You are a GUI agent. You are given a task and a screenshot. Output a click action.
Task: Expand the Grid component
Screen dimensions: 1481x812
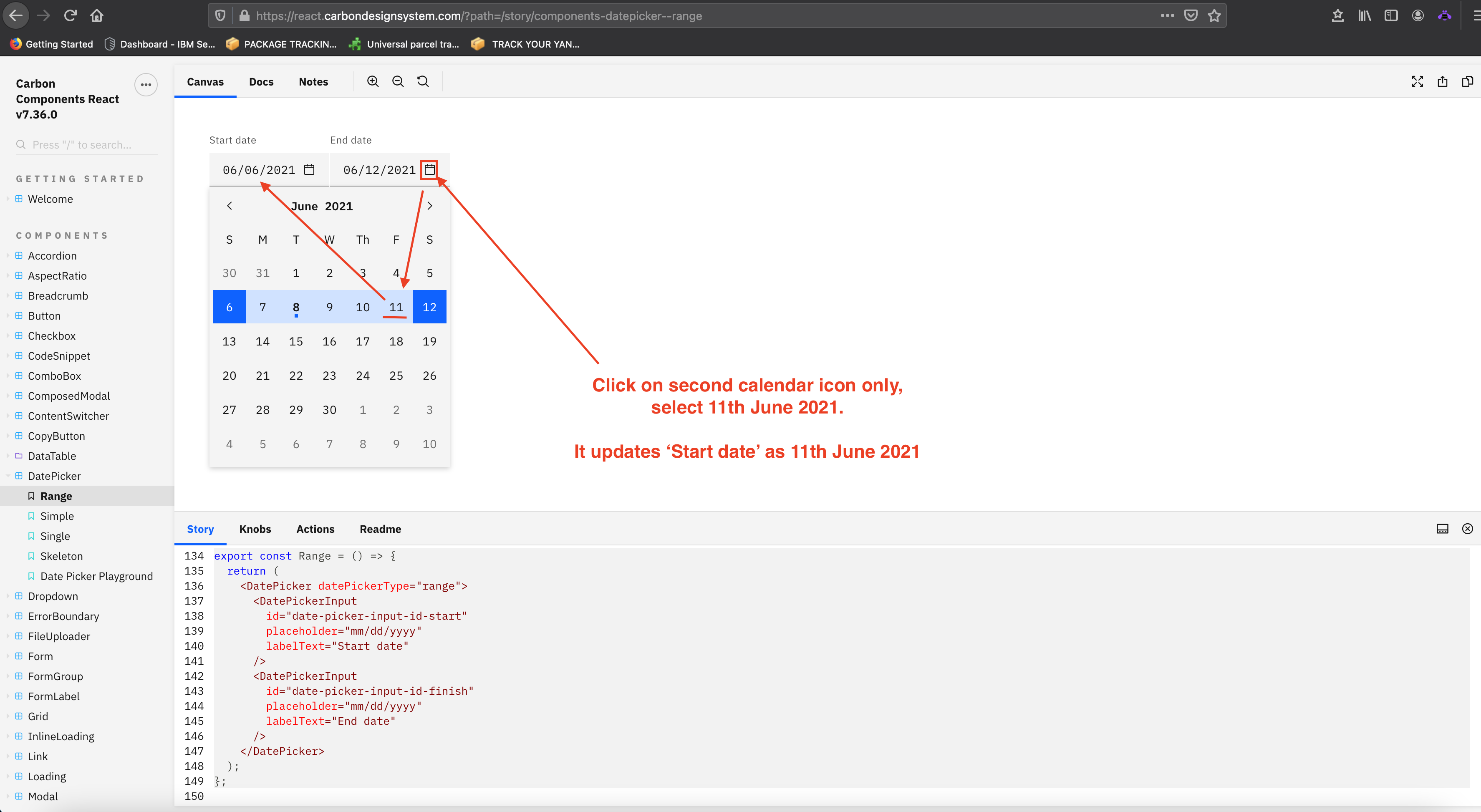[x=38, y=716]
